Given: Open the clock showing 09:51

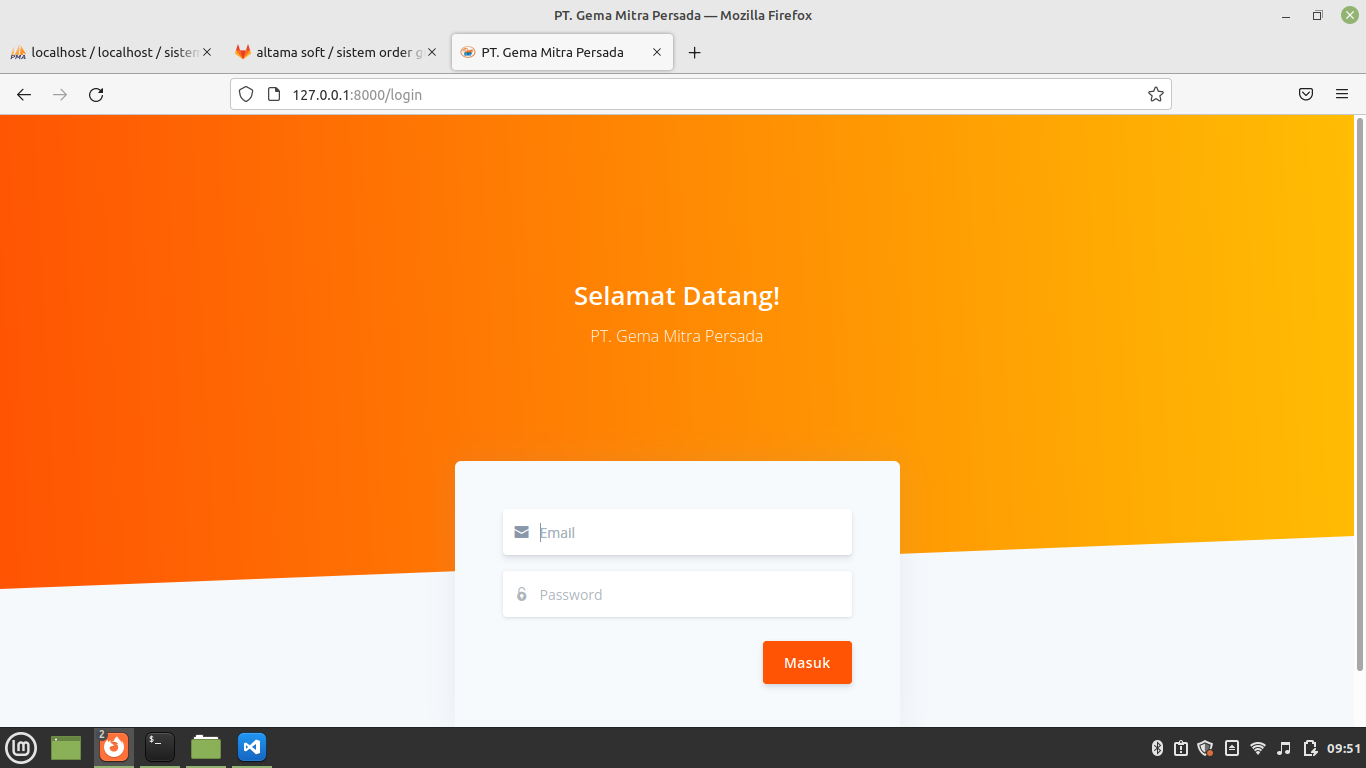Looking at the screenshot, I should [x=1344, y=748].
